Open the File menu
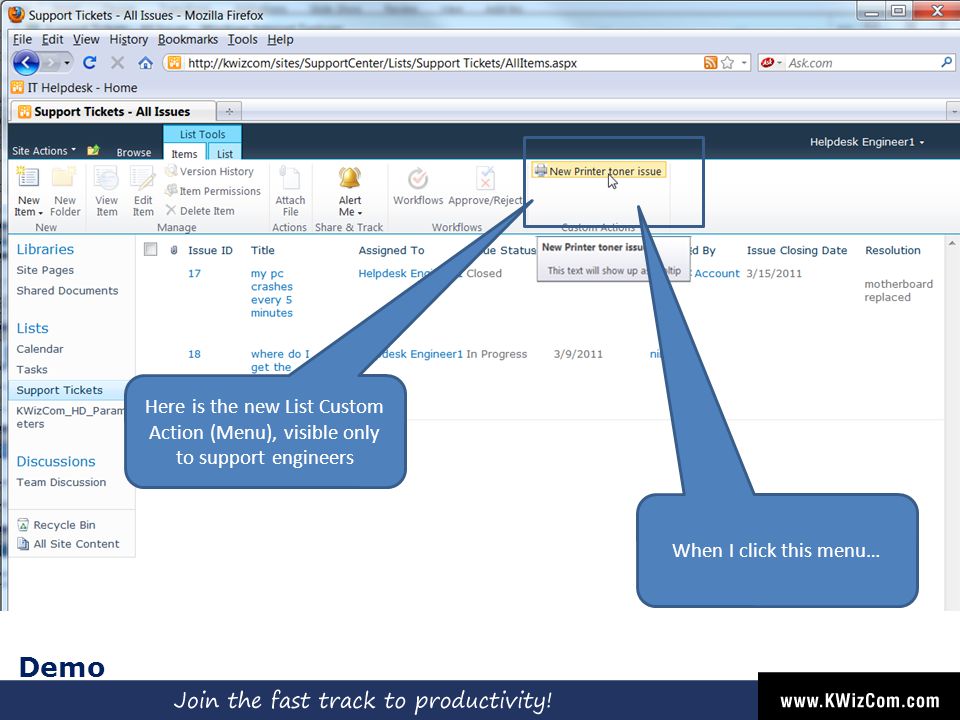This screenshot has height=720, width=960. click(x=22, y=39)
